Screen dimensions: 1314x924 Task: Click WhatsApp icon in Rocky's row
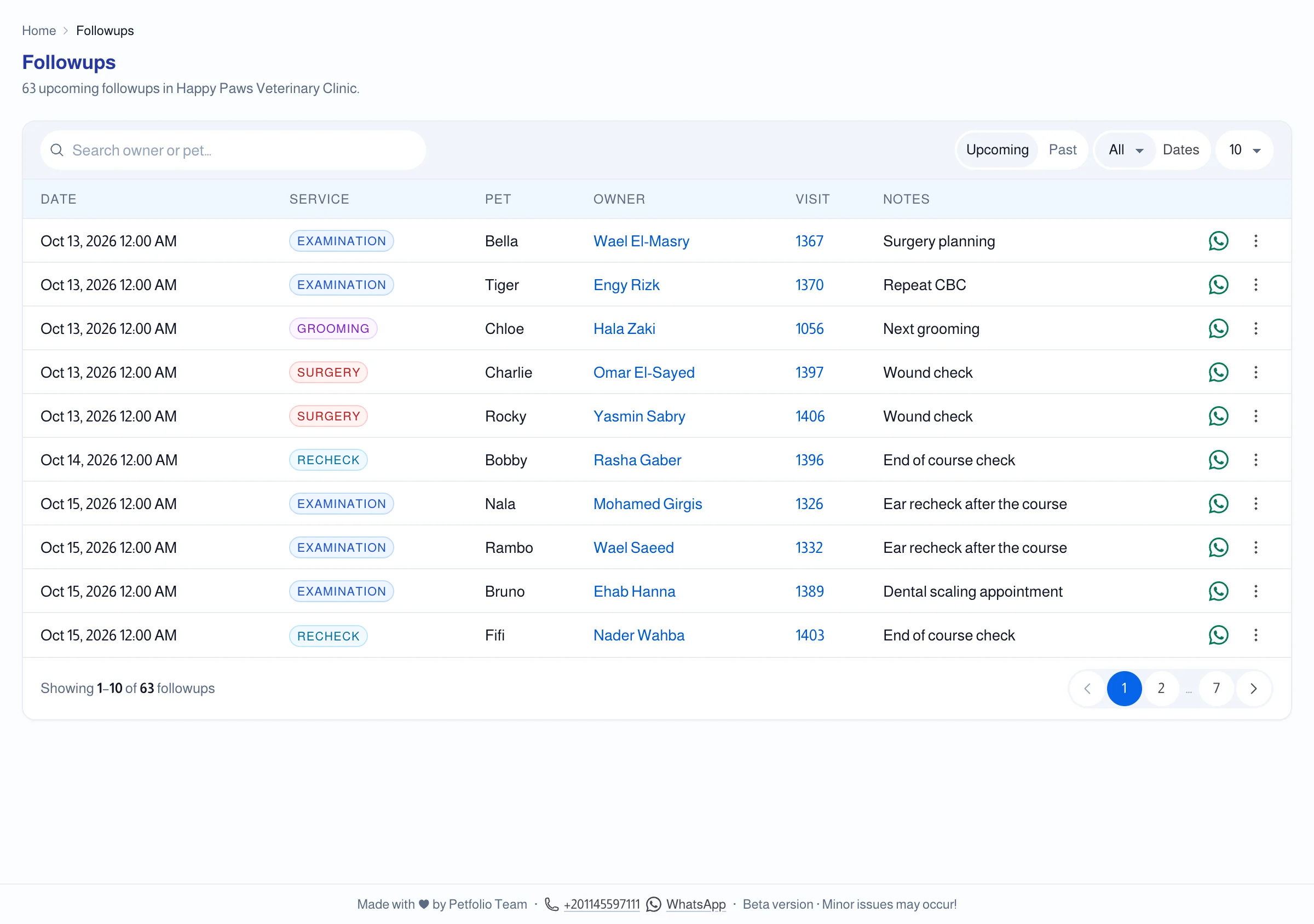point(1218,416)
